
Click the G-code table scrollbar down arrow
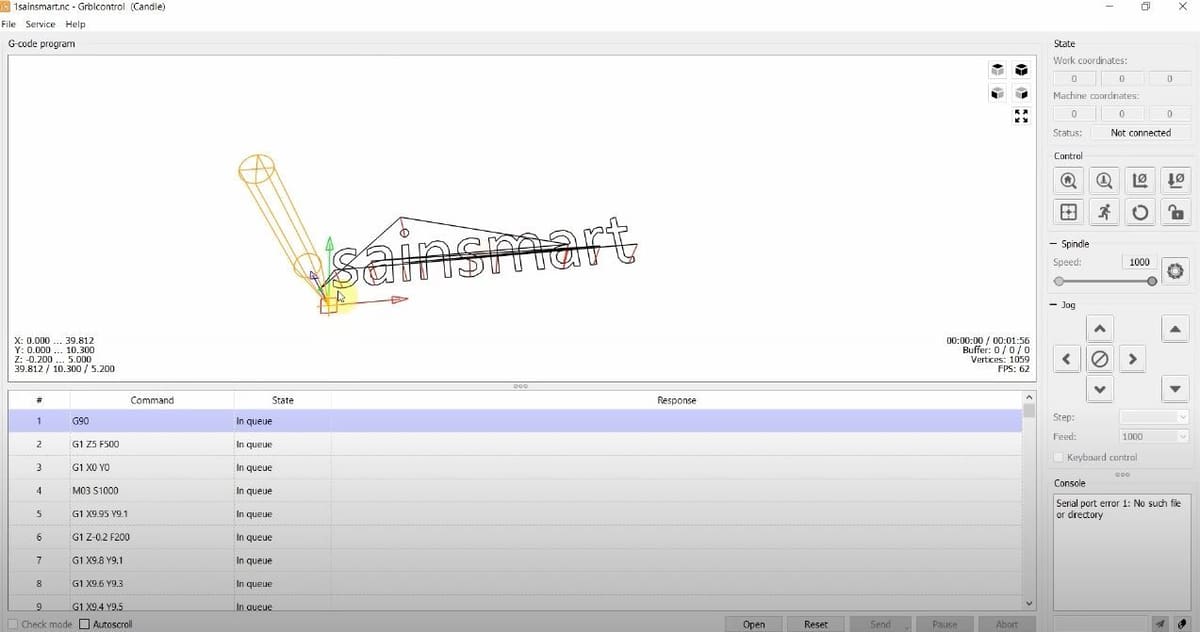coord(1029,603)
